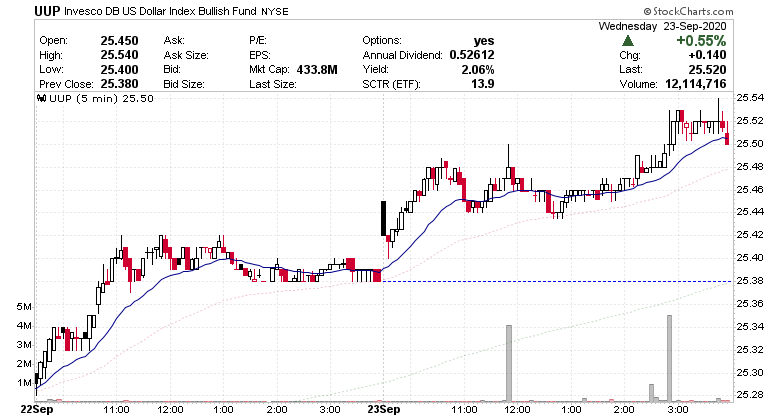
Task: Click the EPS label
Action: [259, 55]
